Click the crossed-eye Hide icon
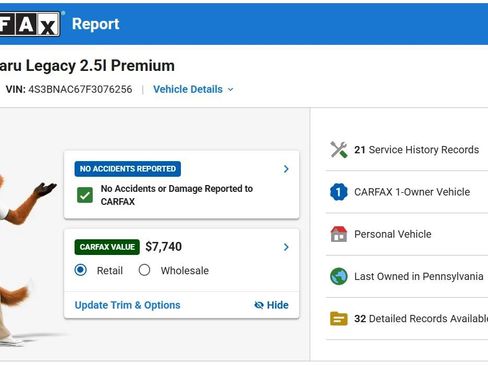The width and height of the screenshot is (488, 366). [259, 305]
